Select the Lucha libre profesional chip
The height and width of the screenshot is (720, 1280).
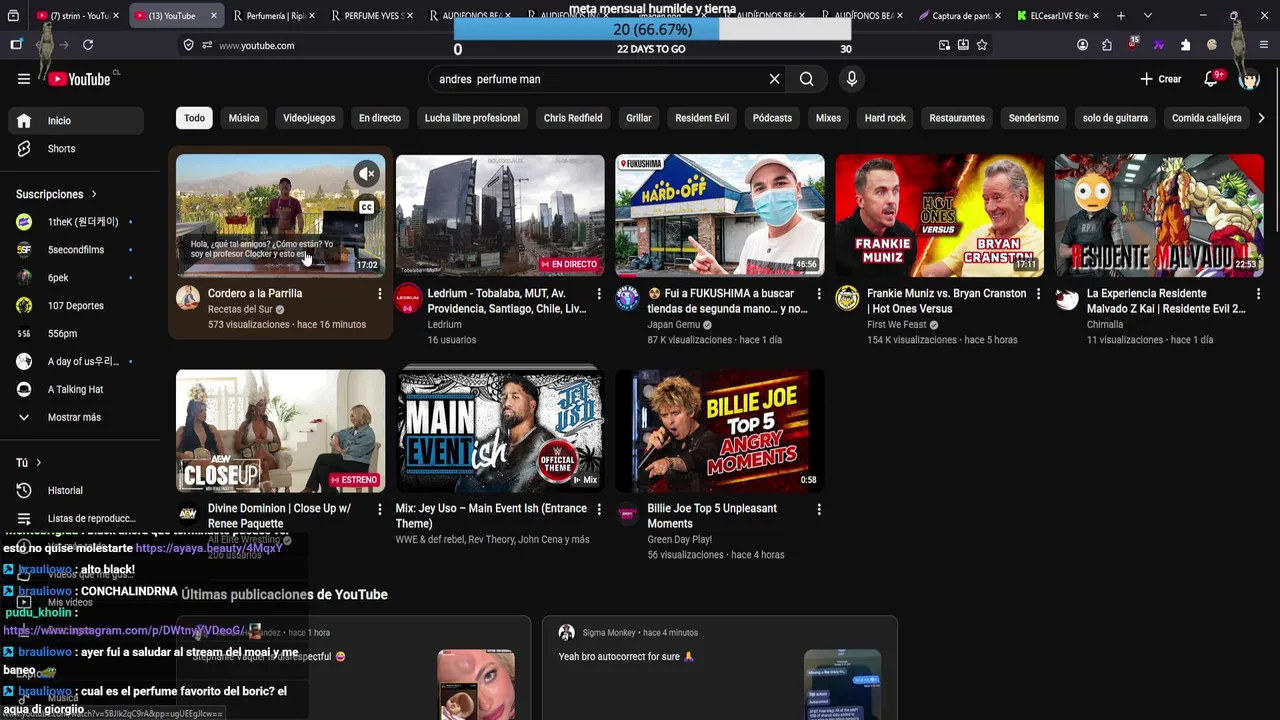pos(472,118)
